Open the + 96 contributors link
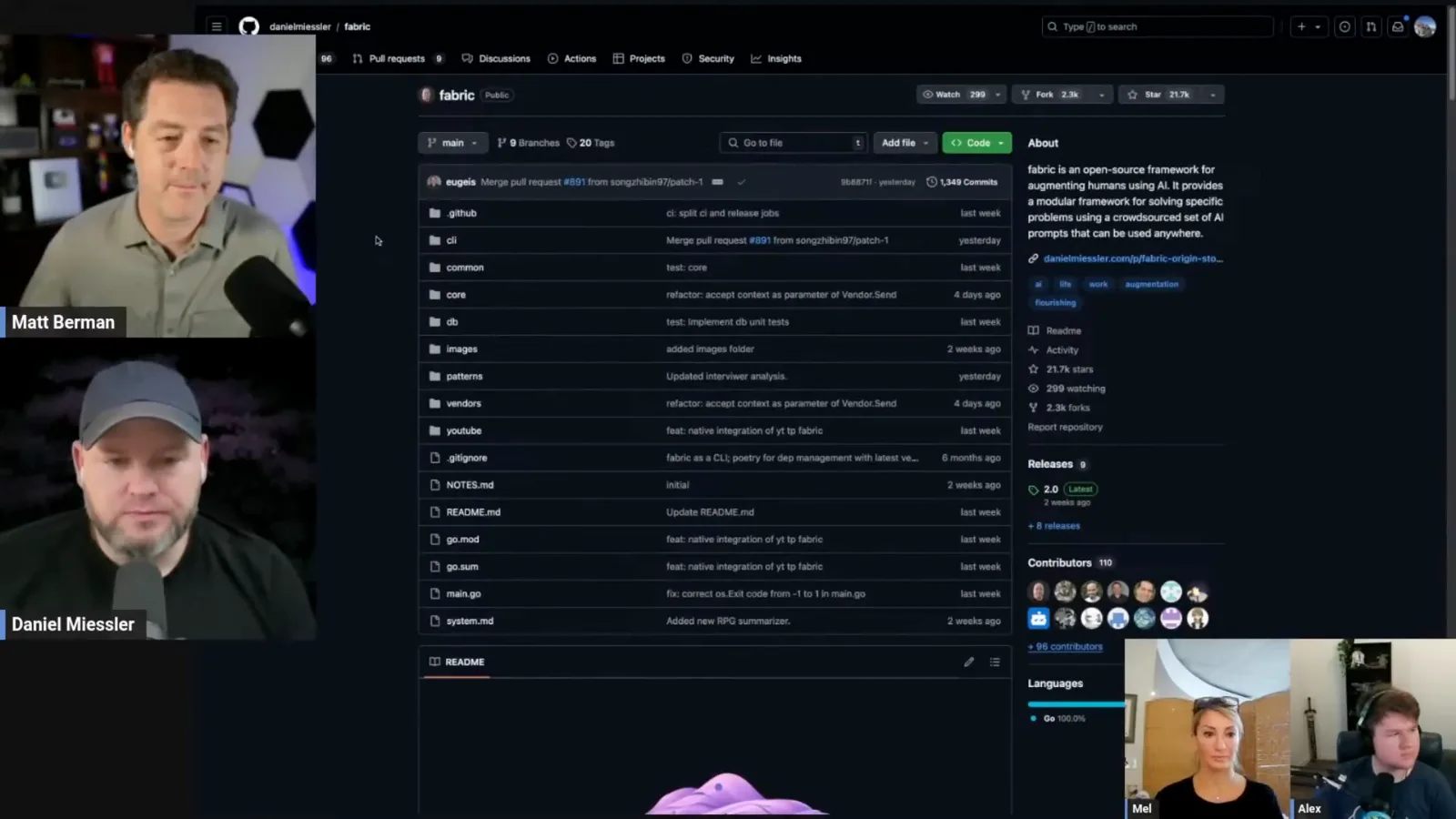Viewport: 1456px width, 819px height. click(1065, 647)
